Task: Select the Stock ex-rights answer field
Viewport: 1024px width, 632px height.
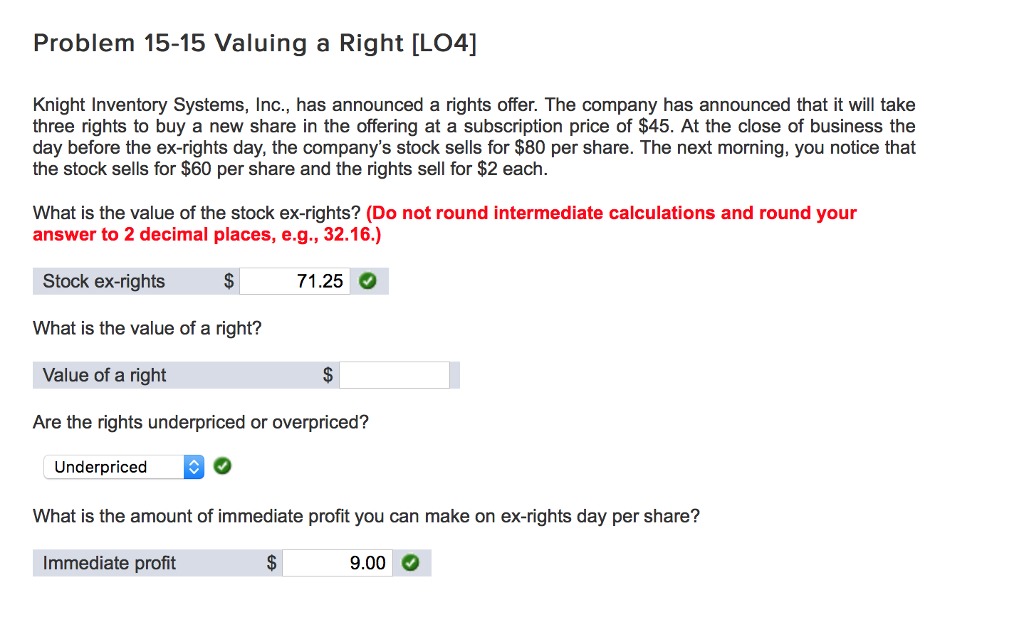Action: click(x=295, y=281)
